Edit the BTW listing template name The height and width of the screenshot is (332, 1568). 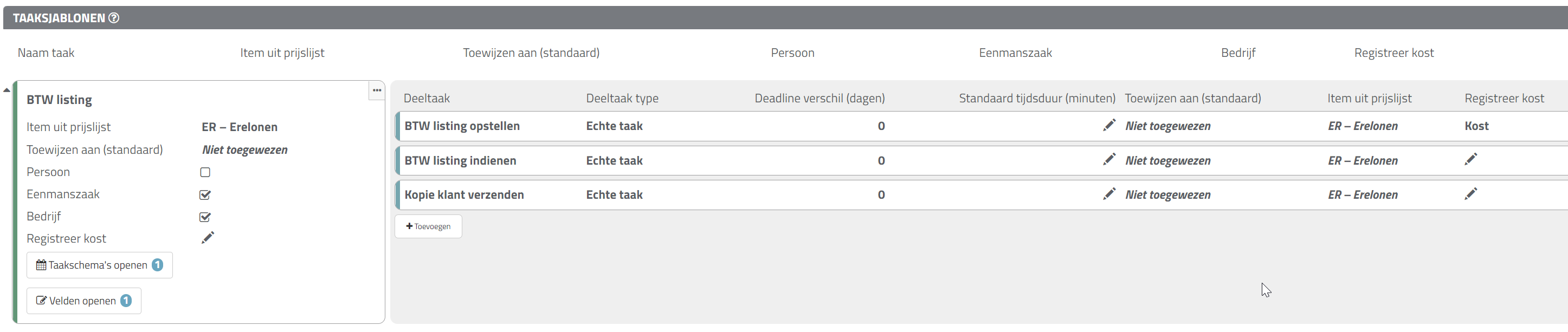tap(59, 100)
